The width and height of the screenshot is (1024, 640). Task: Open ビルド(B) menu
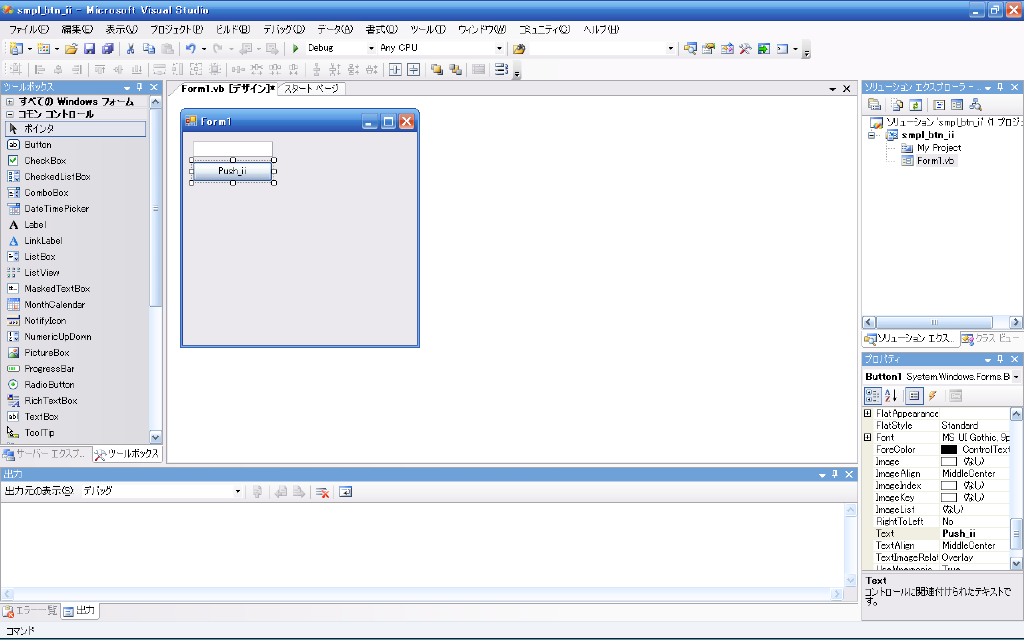(x=233, y=29)
